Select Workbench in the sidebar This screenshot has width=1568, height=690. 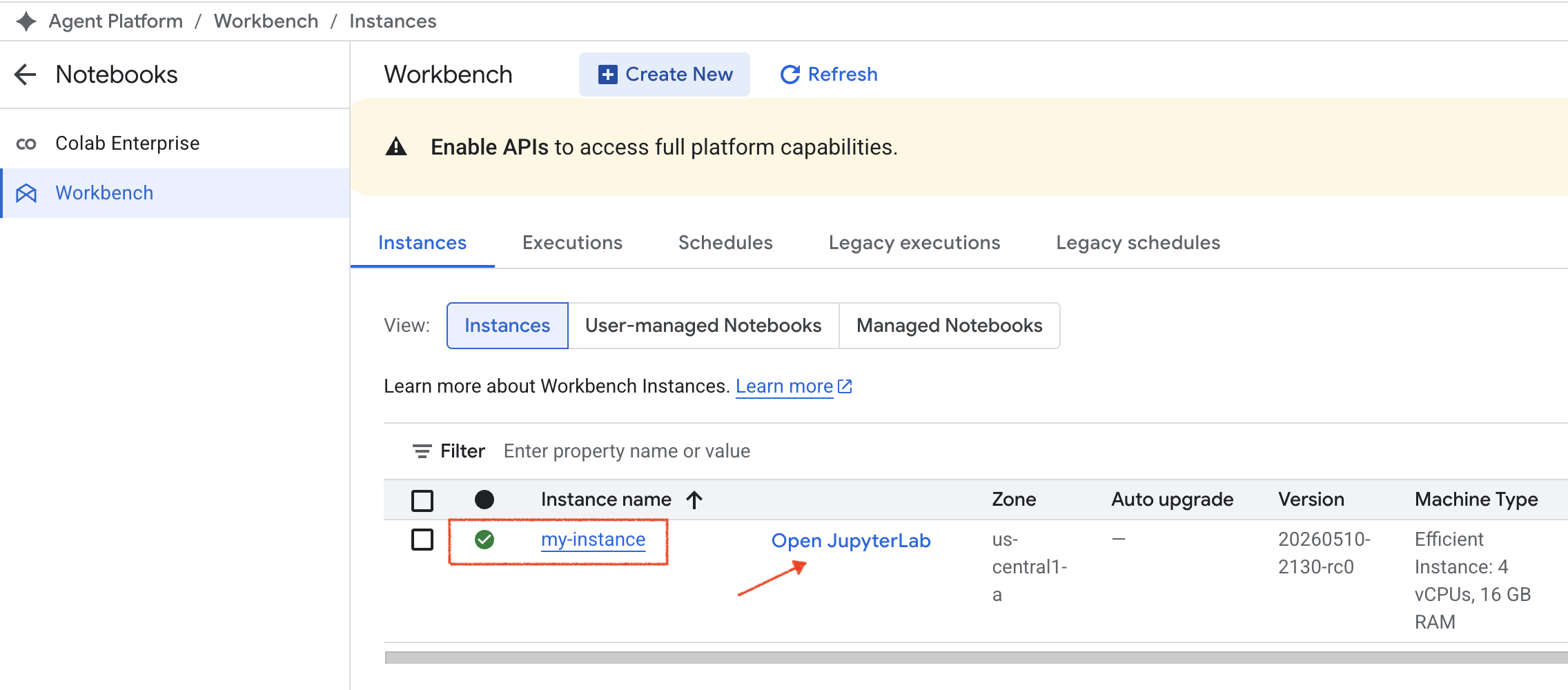pos(175,193)
